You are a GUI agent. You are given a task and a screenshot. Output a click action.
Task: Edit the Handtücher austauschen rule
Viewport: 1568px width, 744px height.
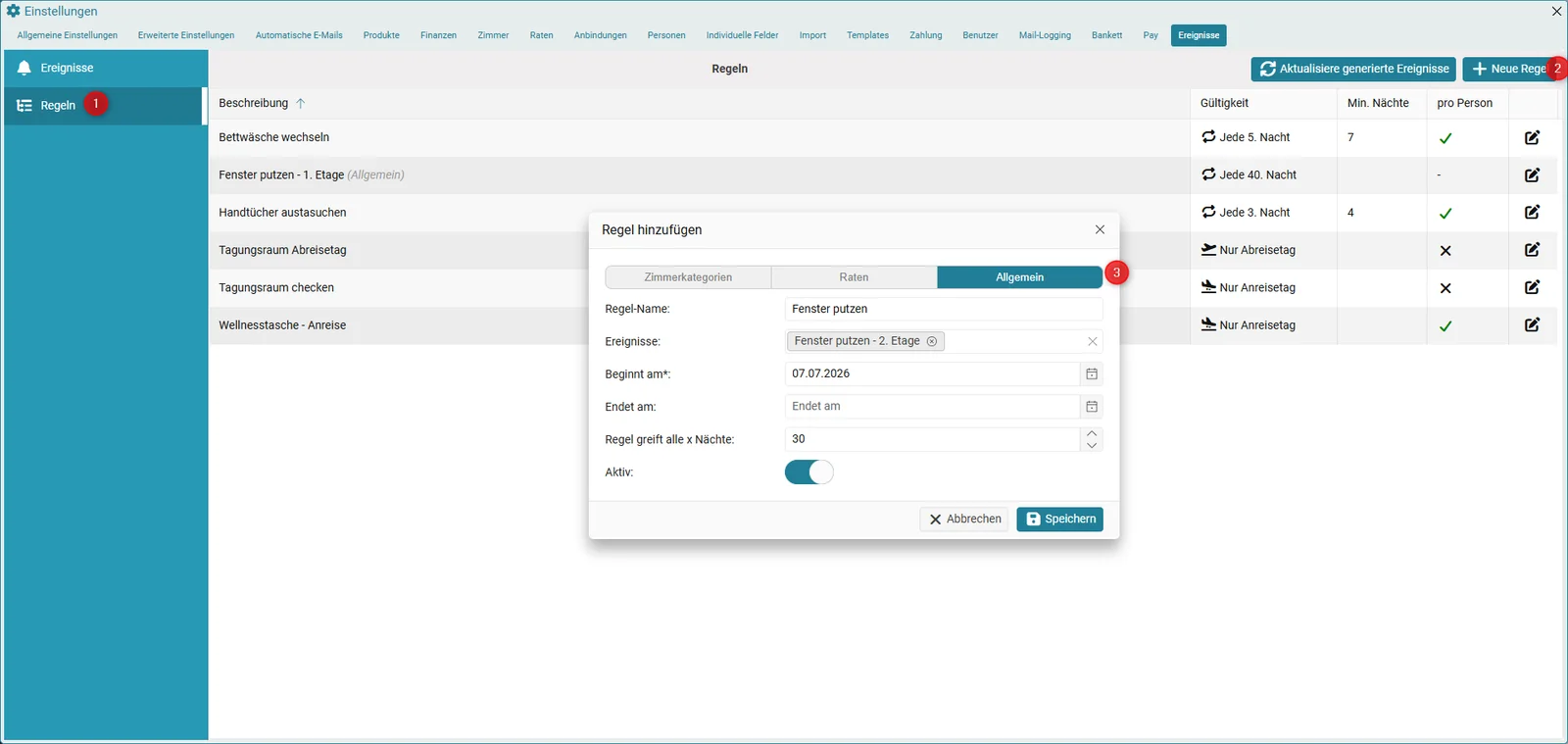[1532, 212]
